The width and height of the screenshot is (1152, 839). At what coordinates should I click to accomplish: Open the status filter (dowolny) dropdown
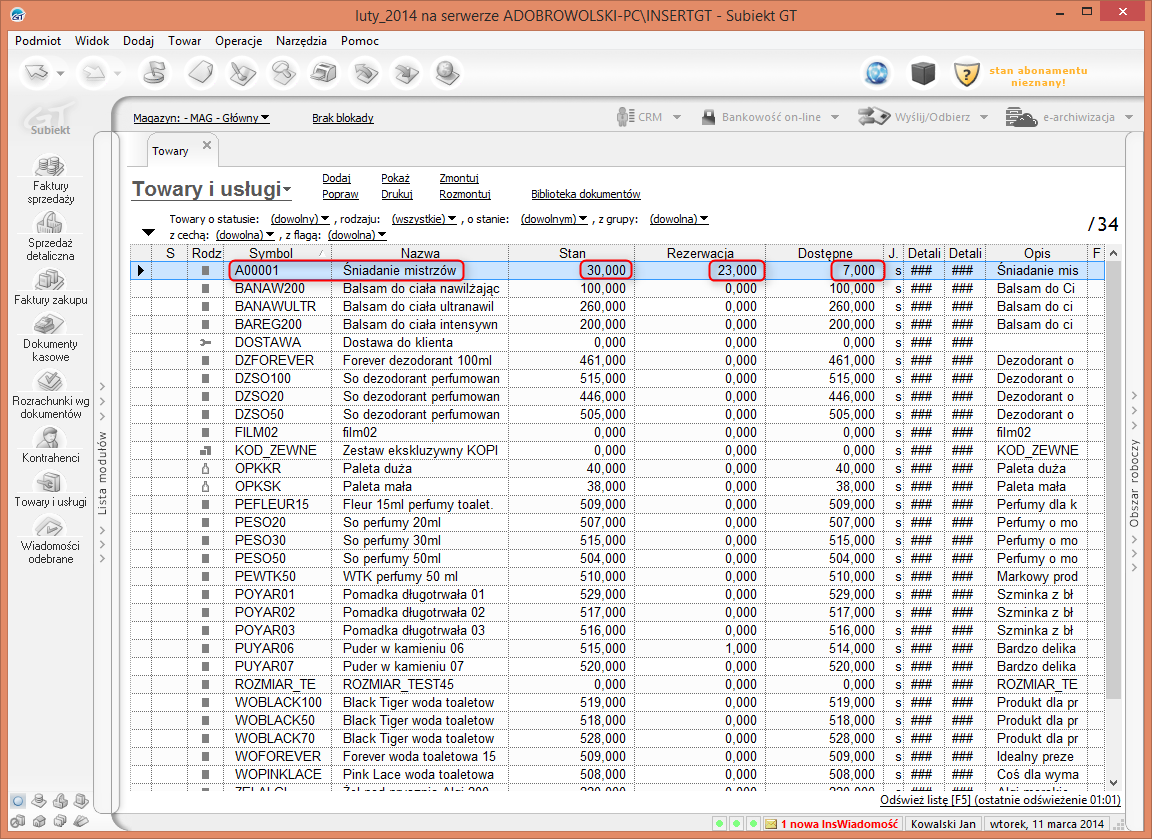coord(300,219)
